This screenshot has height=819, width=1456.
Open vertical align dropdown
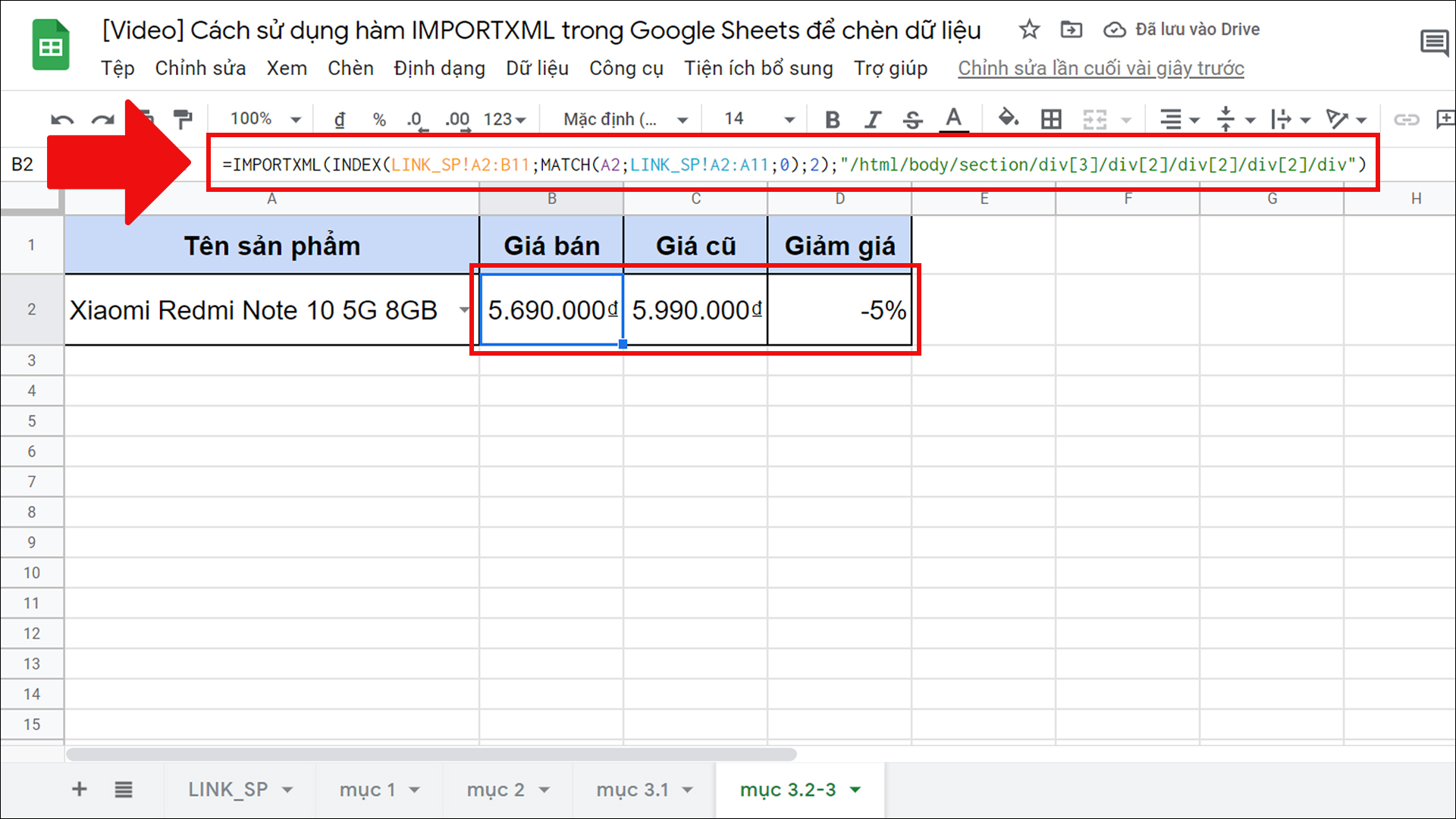1235,119
